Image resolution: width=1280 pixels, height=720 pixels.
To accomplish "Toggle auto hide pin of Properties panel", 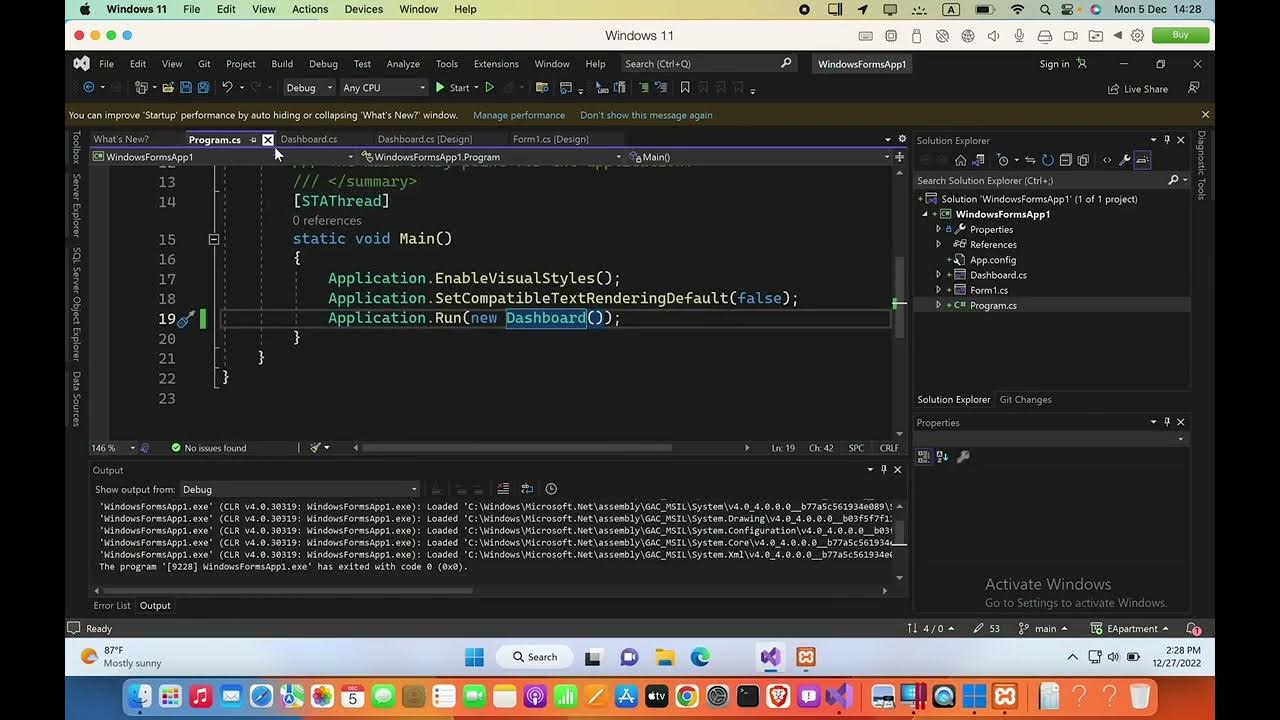I will click(x=1167, y=422).
